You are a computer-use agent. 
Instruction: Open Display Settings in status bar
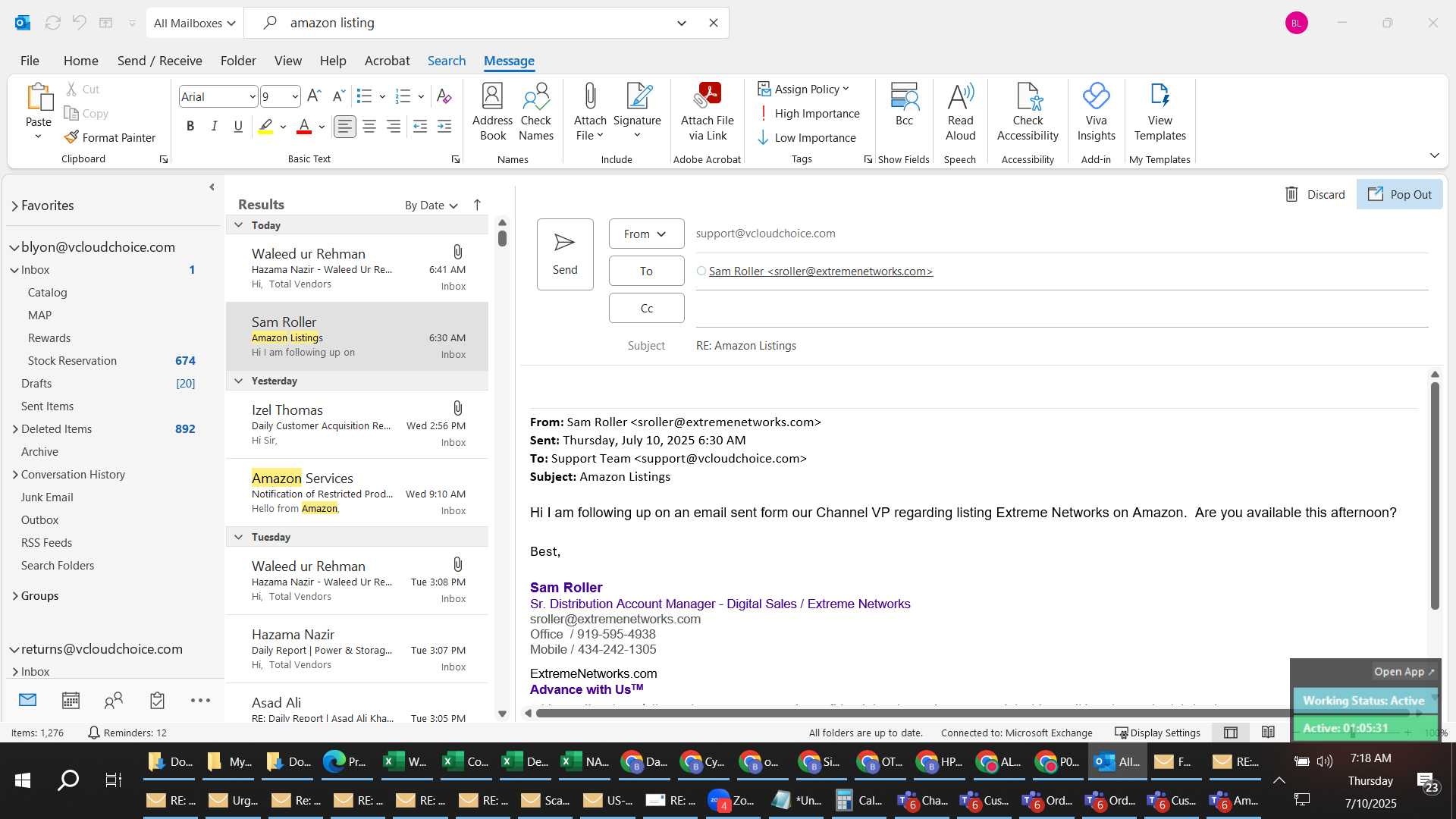pyautogui.click(x=1157, y=733)
